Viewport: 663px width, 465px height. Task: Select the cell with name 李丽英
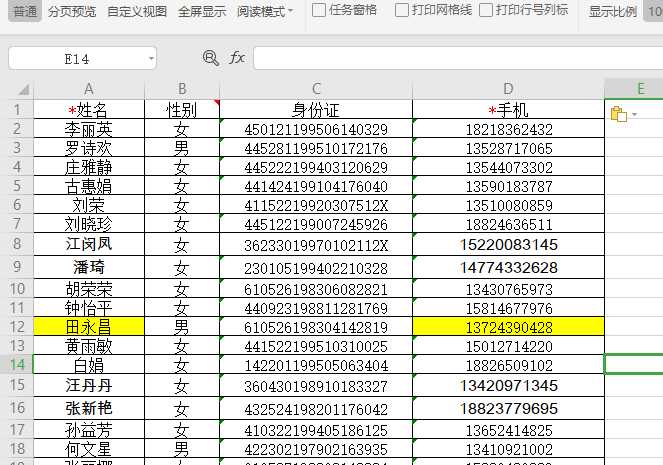pos(89,129)
